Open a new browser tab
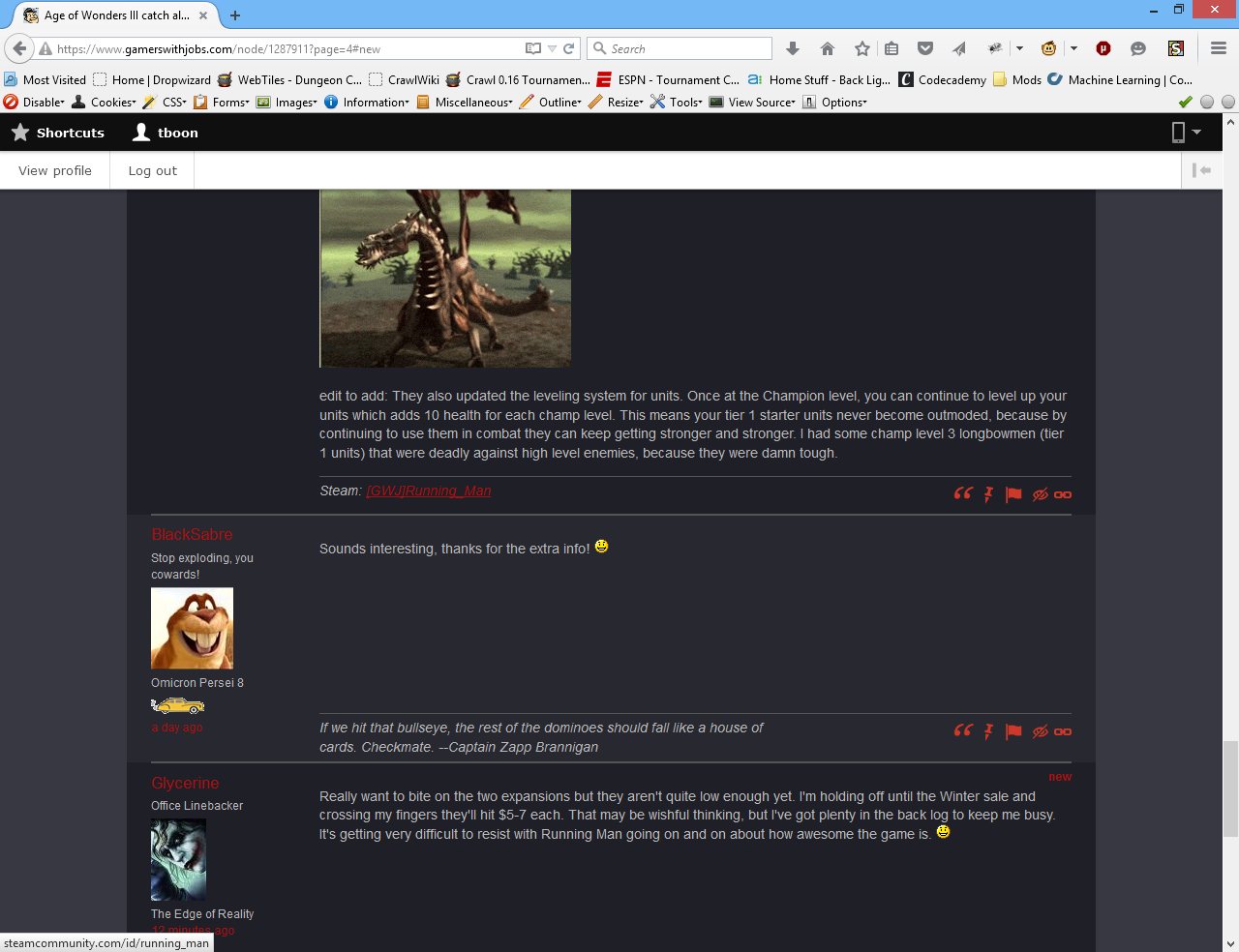Image resolution: width=1239 pixels, height=952 pixels. click(x=235, y=15)
